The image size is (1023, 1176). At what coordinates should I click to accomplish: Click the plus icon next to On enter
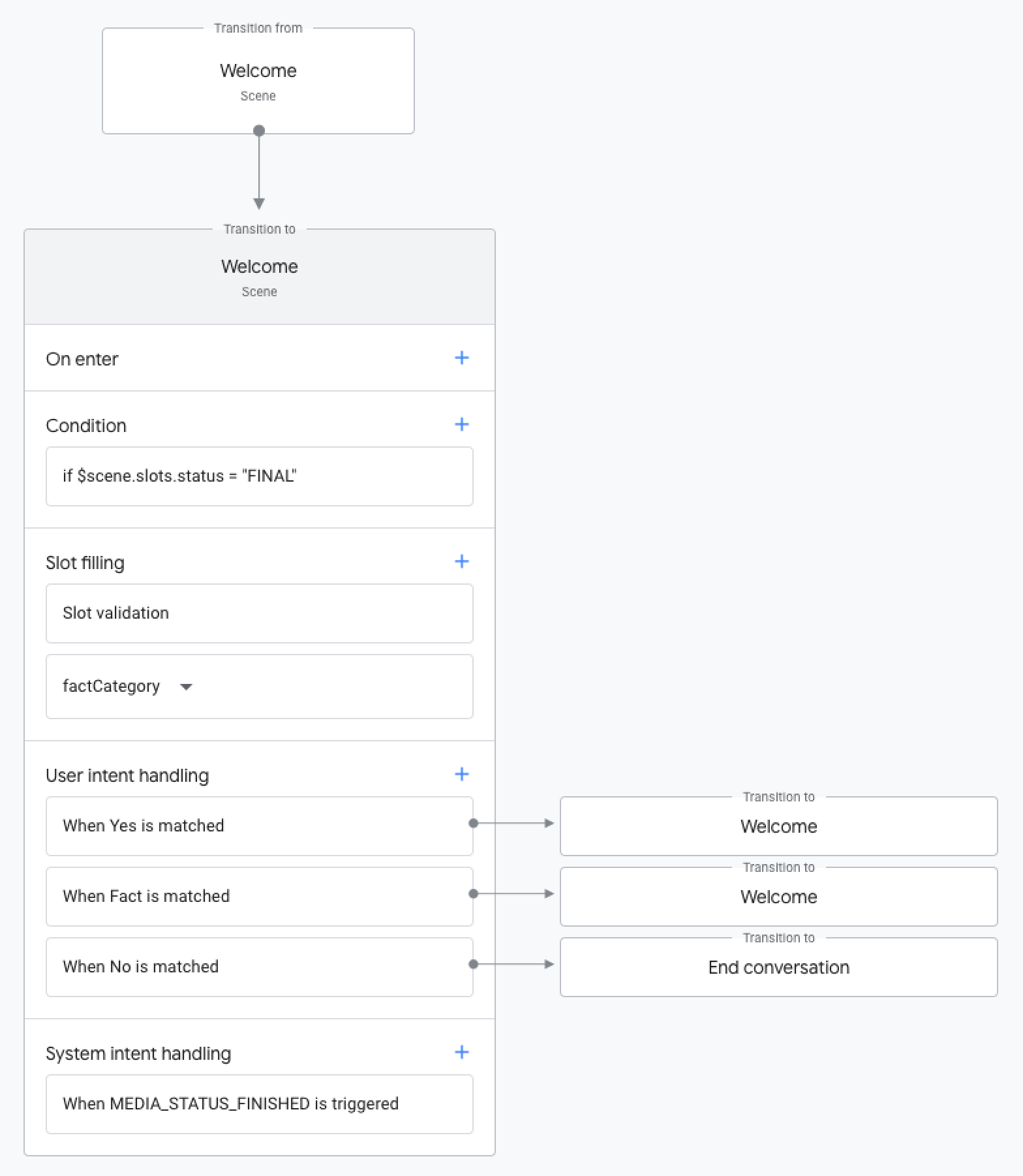461,358
